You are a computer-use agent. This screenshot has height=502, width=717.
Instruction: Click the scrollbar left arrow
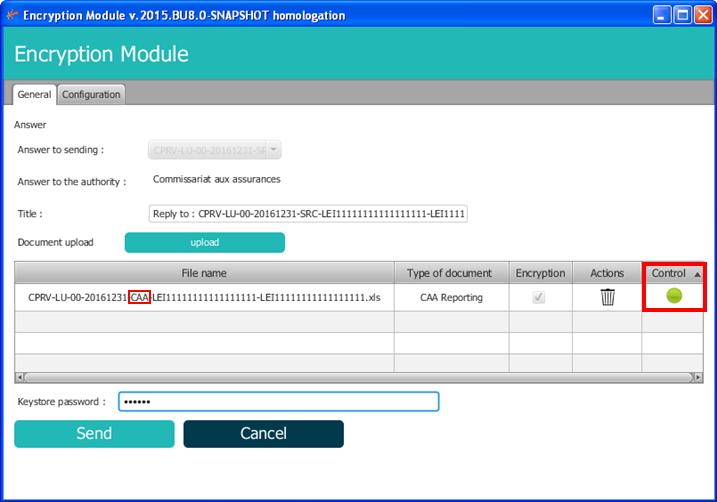[20, 377]
